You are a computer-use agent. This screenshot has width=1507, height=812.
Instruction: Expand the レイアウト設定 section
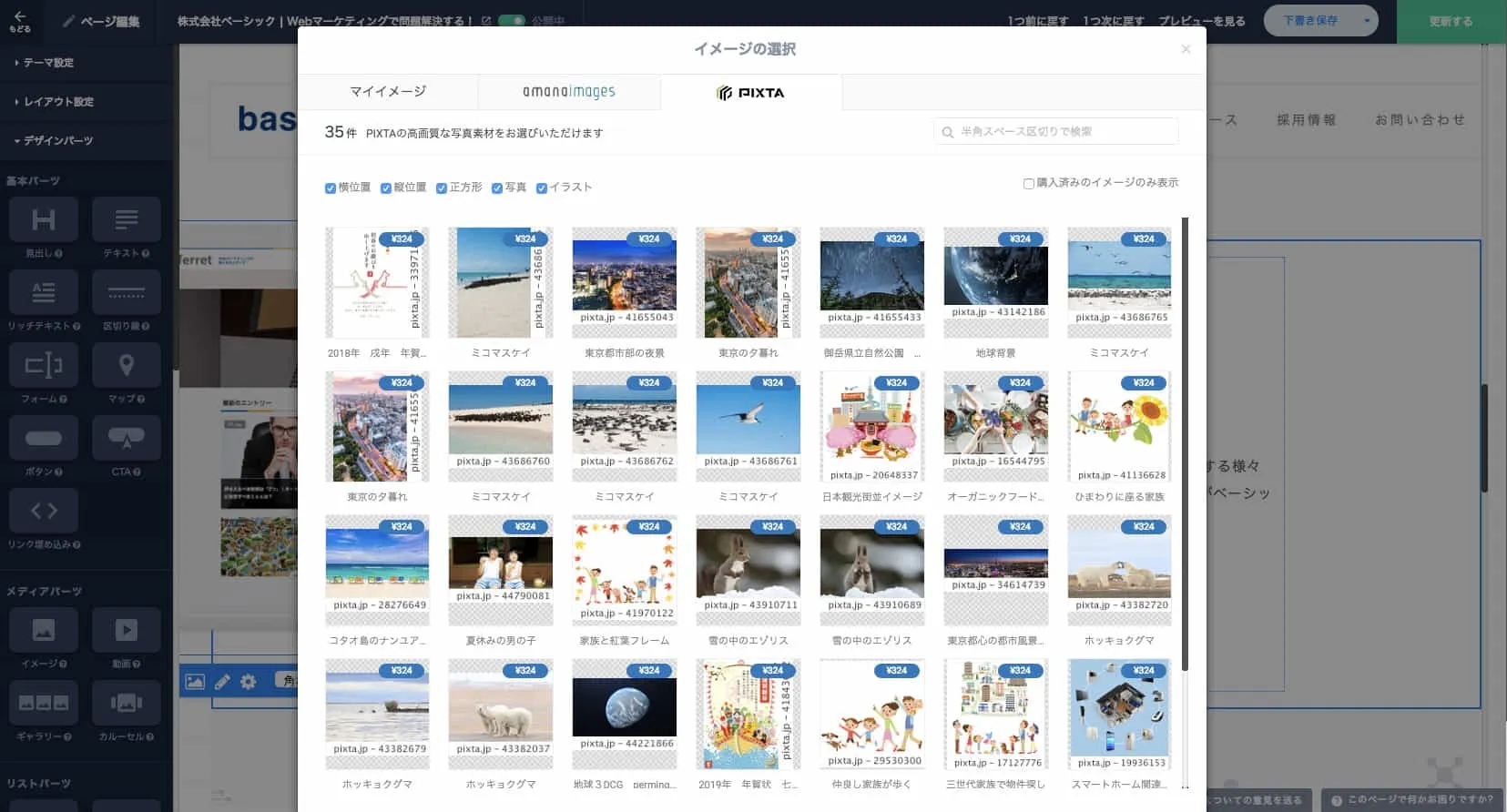58,102
